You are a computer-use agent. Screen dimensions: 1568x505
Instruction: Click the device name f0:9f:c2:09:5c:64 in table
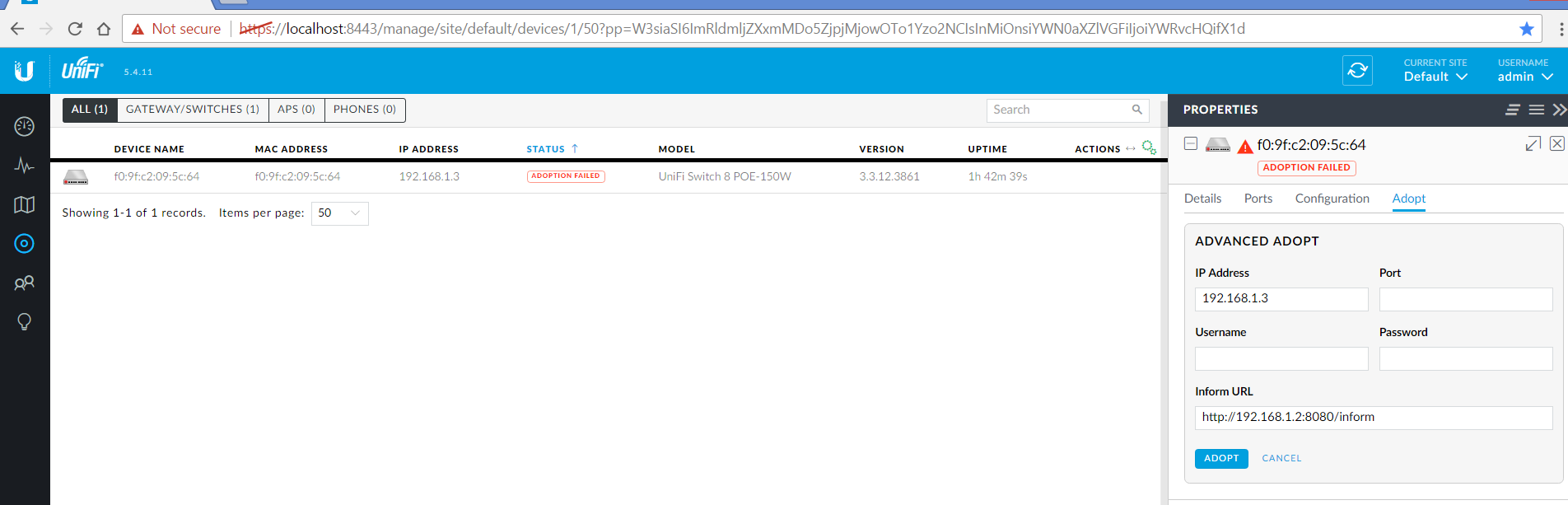[156, 176]
